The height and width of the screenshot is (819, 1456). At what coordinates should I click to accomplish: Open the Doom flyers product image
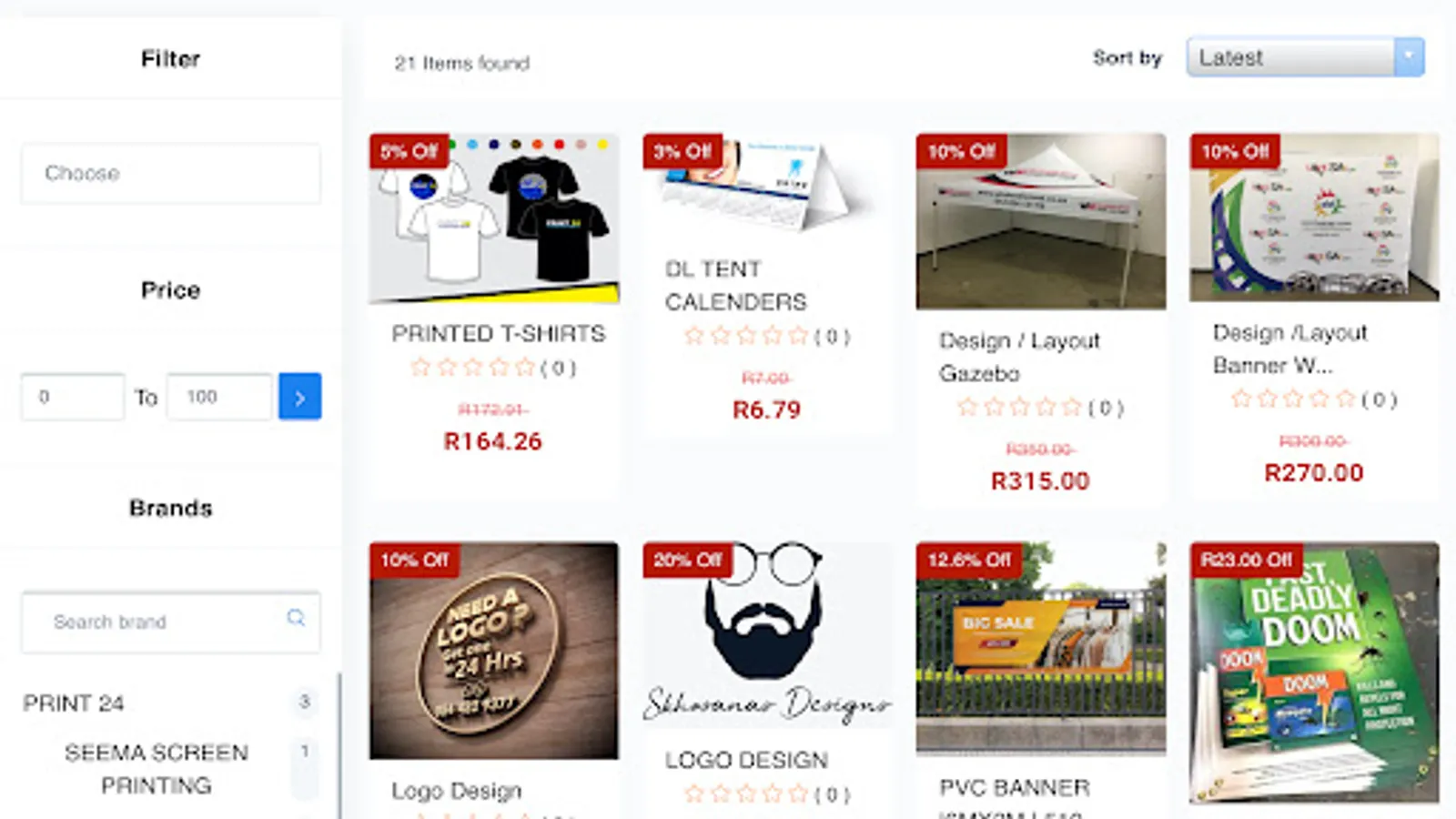(x=1314, y=672)
